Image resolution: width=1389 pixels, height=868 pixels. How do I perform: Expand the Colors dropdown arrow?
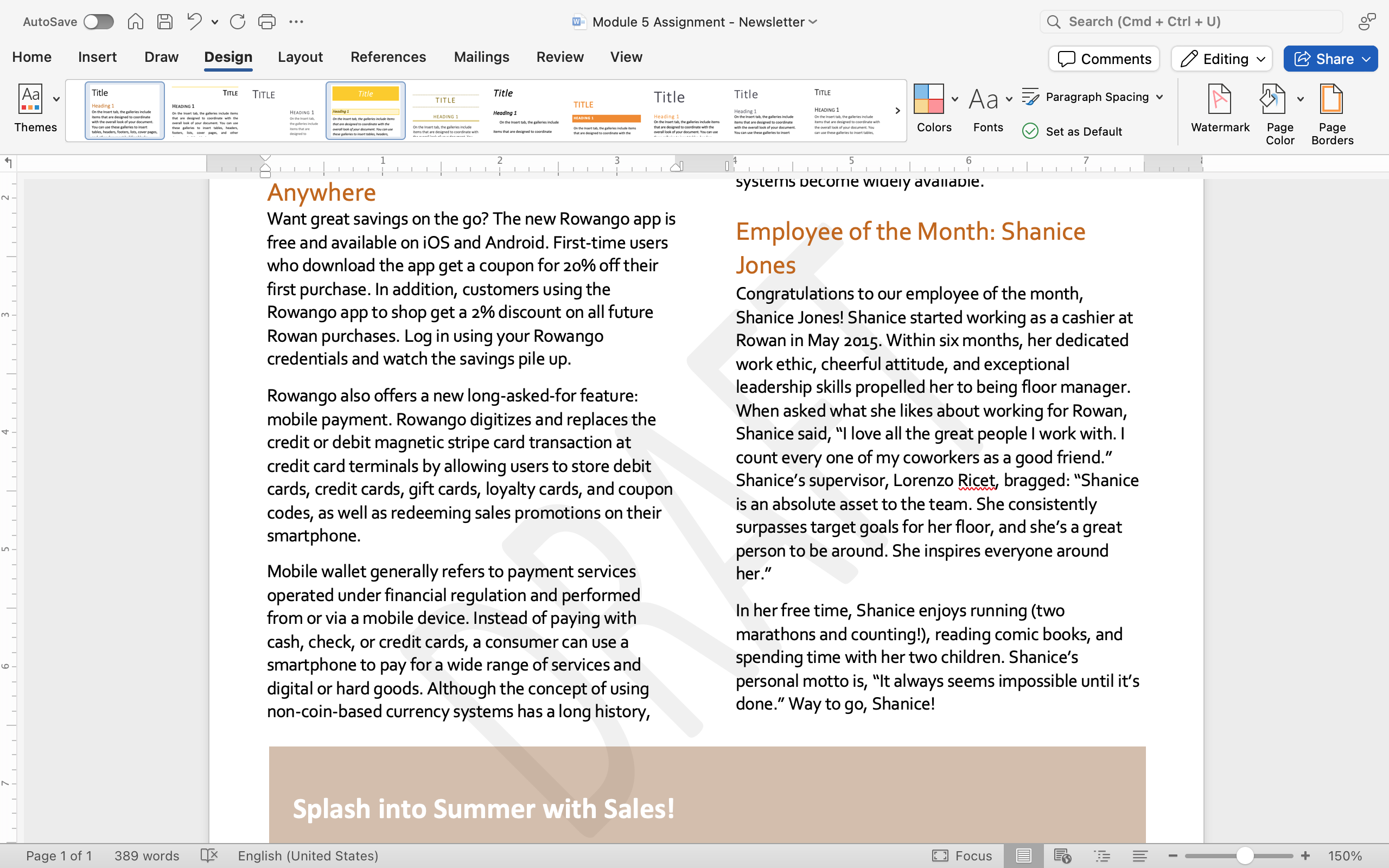point(955,99)
